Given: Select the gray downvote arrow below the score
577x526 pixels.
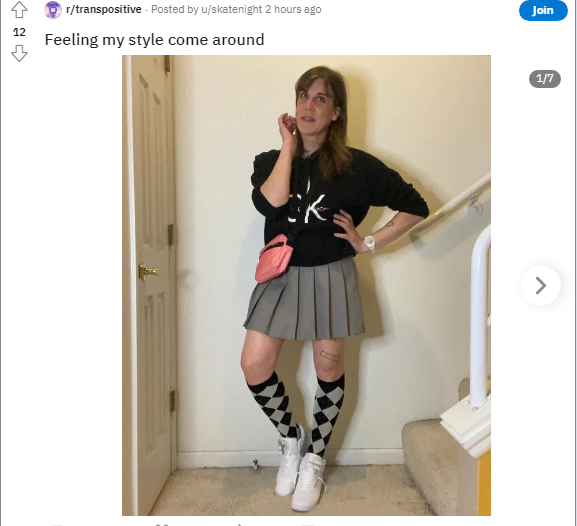Looking at the screenshot, I should [x=19, y=53].
